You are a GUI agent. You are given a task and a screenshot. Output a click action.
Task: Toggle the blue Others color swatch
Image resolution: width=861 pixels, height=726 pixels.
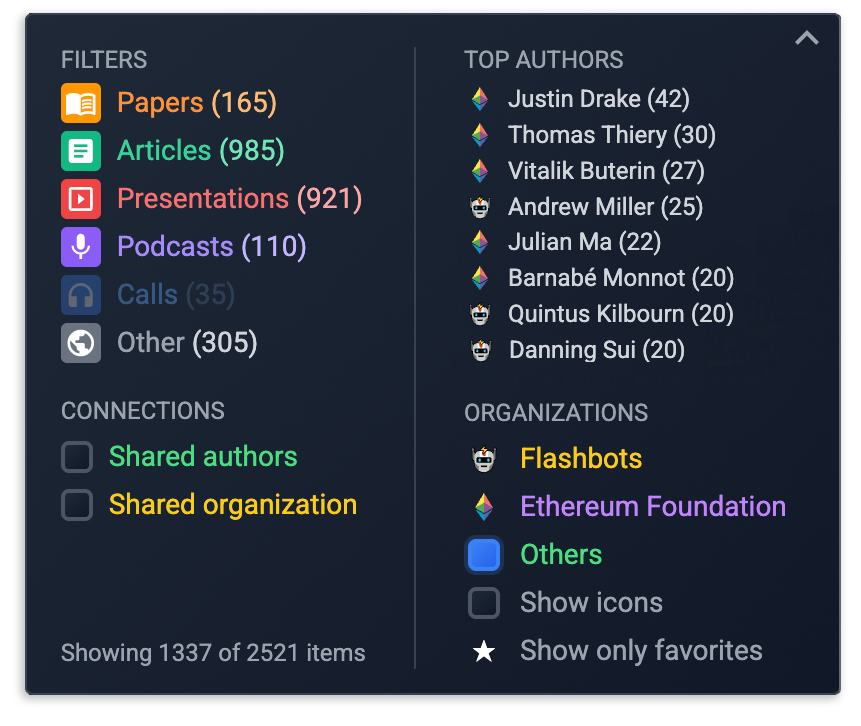point(484,555)
